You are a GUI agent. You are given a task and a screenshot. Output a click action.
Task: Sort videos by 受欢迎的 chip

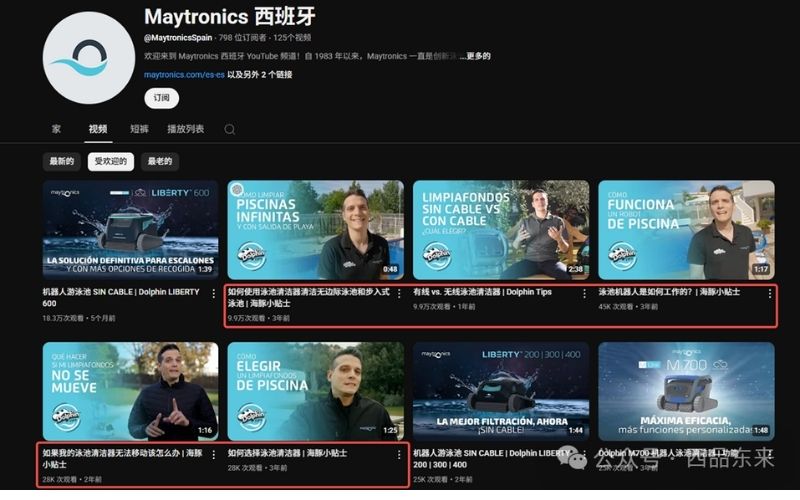point(111,161)
